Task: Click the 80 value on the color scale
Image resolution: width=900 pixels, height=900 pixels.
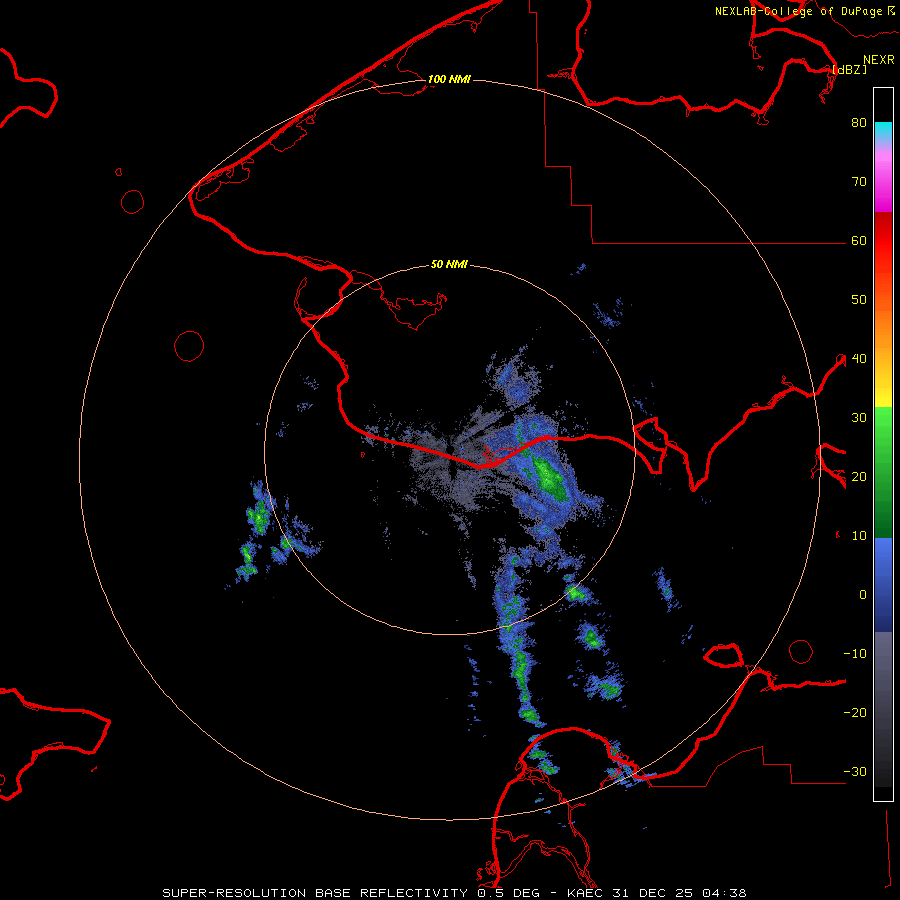Action: pyautogui.click(x=859, y=123)
